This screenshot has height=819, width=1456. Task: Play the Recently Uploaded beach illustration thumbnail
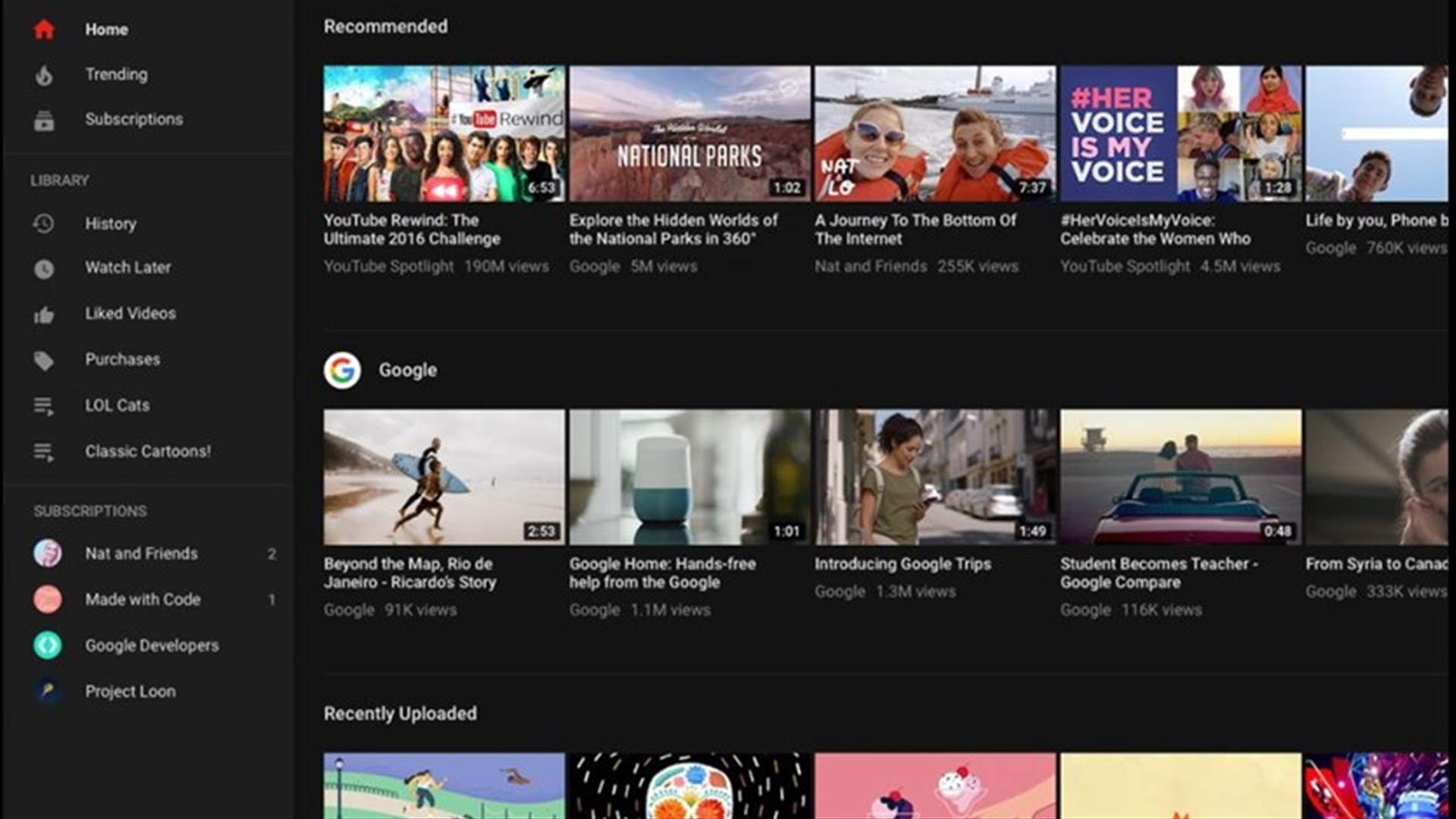coord(444,786)
